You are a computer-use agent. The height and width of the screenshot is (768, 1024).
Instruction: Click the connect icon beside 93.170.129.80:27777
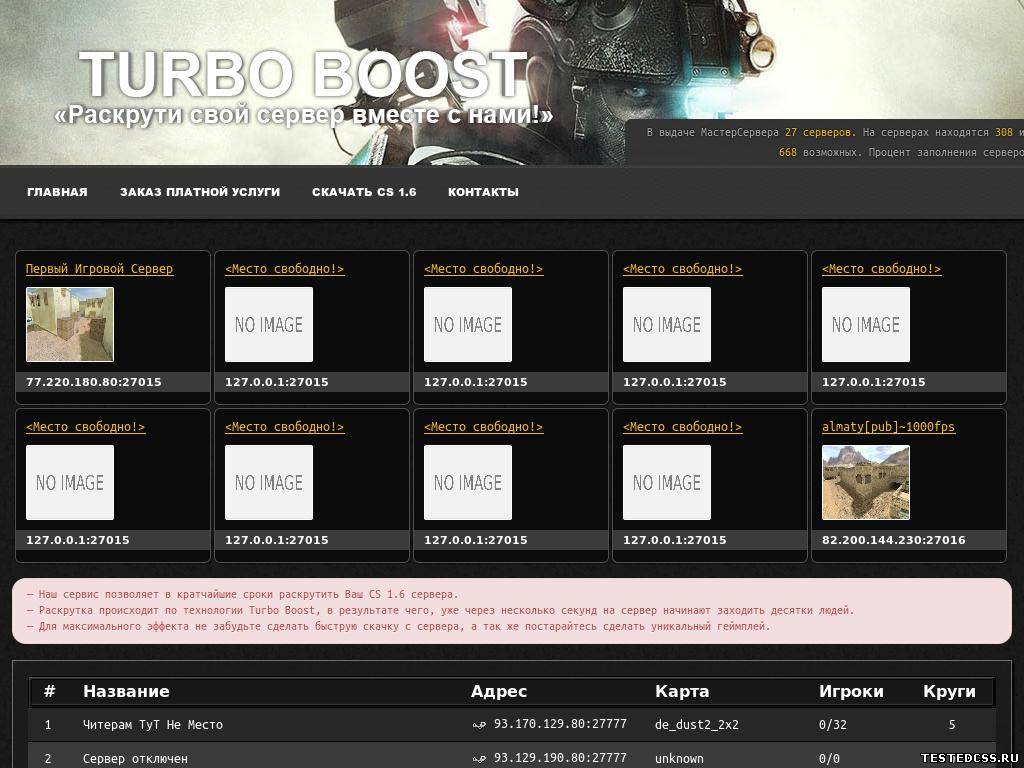tap(479, 725)
